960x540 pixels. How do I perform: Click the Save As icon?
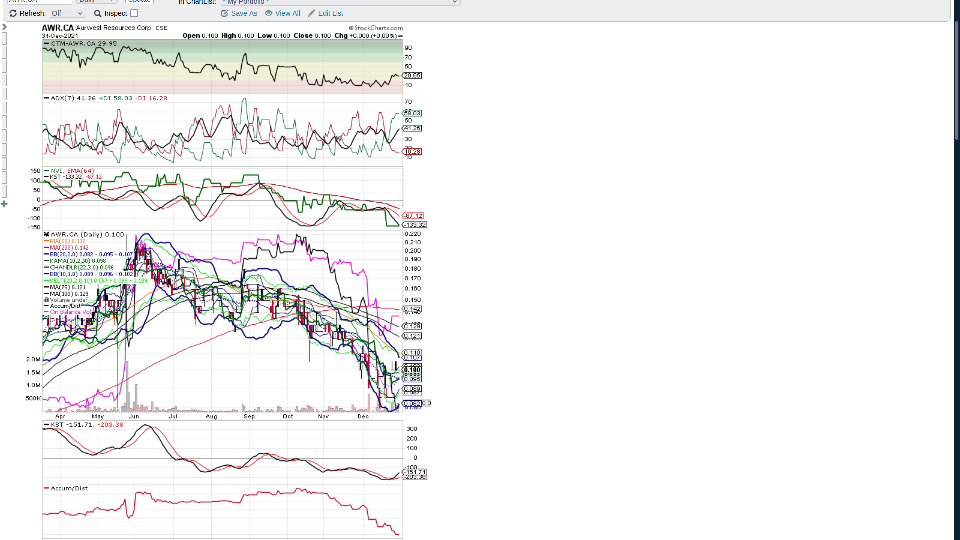[x=224, y=13]
